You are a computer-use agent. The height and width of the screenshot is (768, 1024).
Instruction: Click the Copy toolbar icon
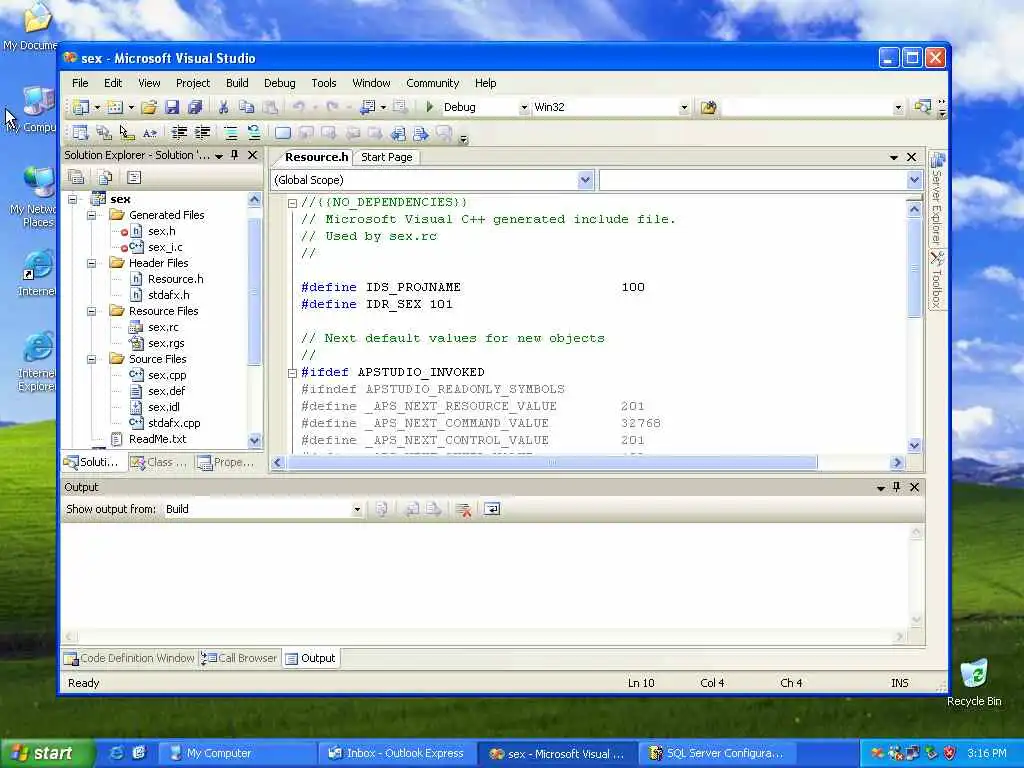point(246,107)
